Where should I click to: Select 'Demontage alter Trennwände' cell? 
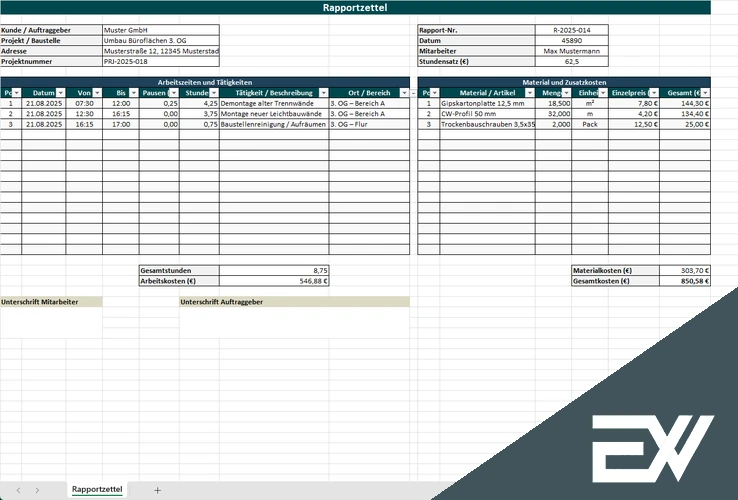pyautogui.click(x=274, y=103)
